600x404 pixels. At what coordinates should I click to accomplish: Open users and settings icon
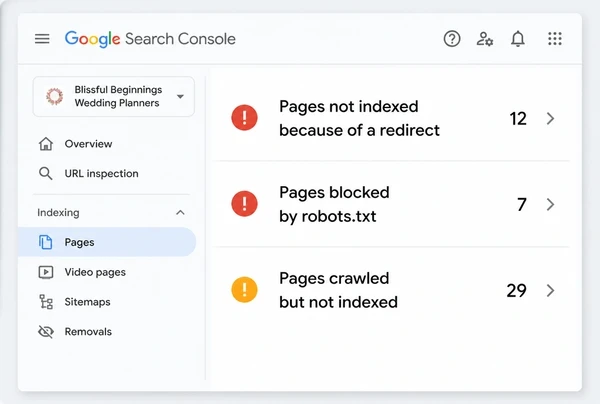coord(484,39)
